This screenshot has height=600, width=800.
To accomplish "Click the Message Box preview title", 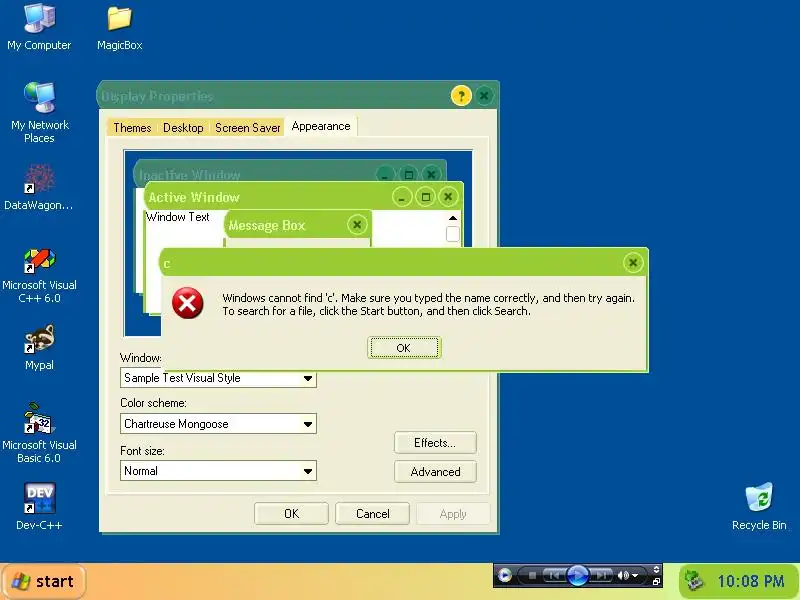I will click(267, 226).
